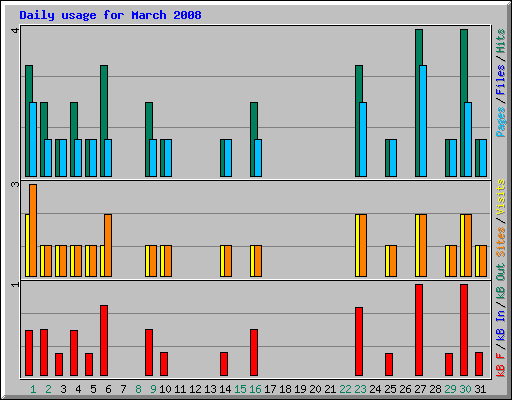Click day label 9 on the x-axis
512x400 pixels.
153,389
